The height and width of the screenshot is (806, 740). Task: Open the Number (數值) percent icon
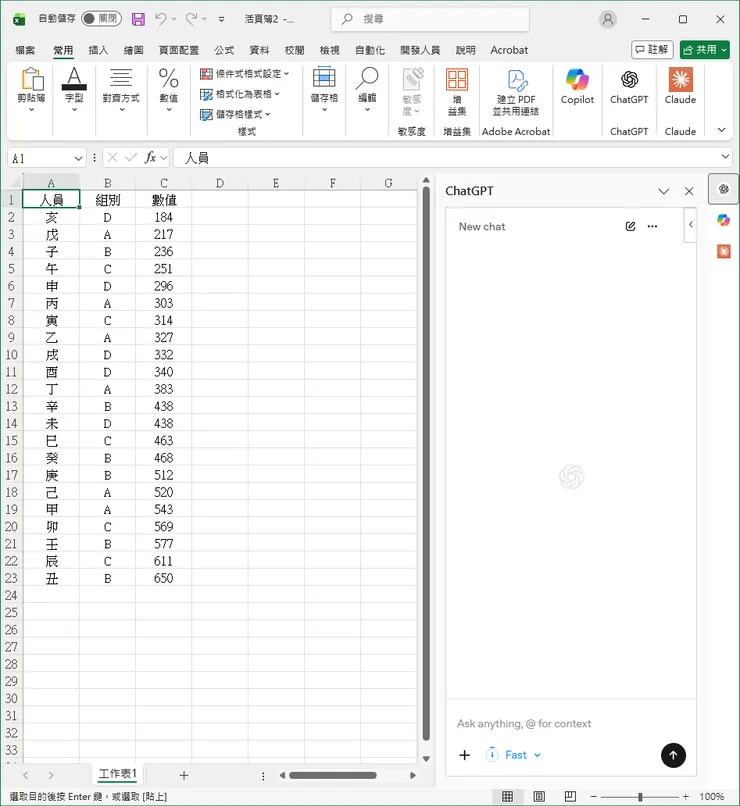click(x=168, y=78)
